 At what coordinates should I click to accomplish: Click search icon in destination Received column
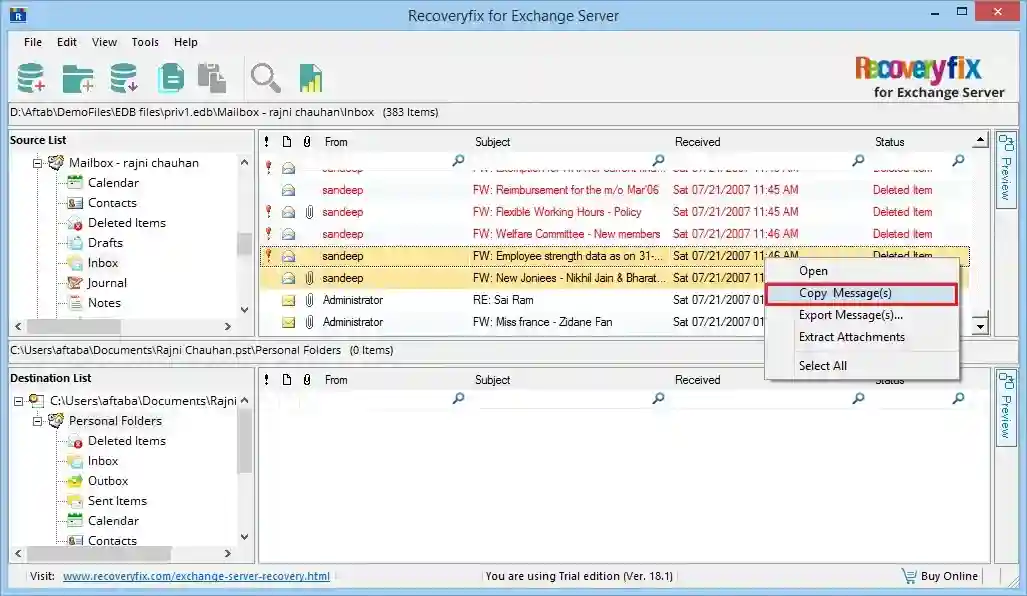(858, 398)
